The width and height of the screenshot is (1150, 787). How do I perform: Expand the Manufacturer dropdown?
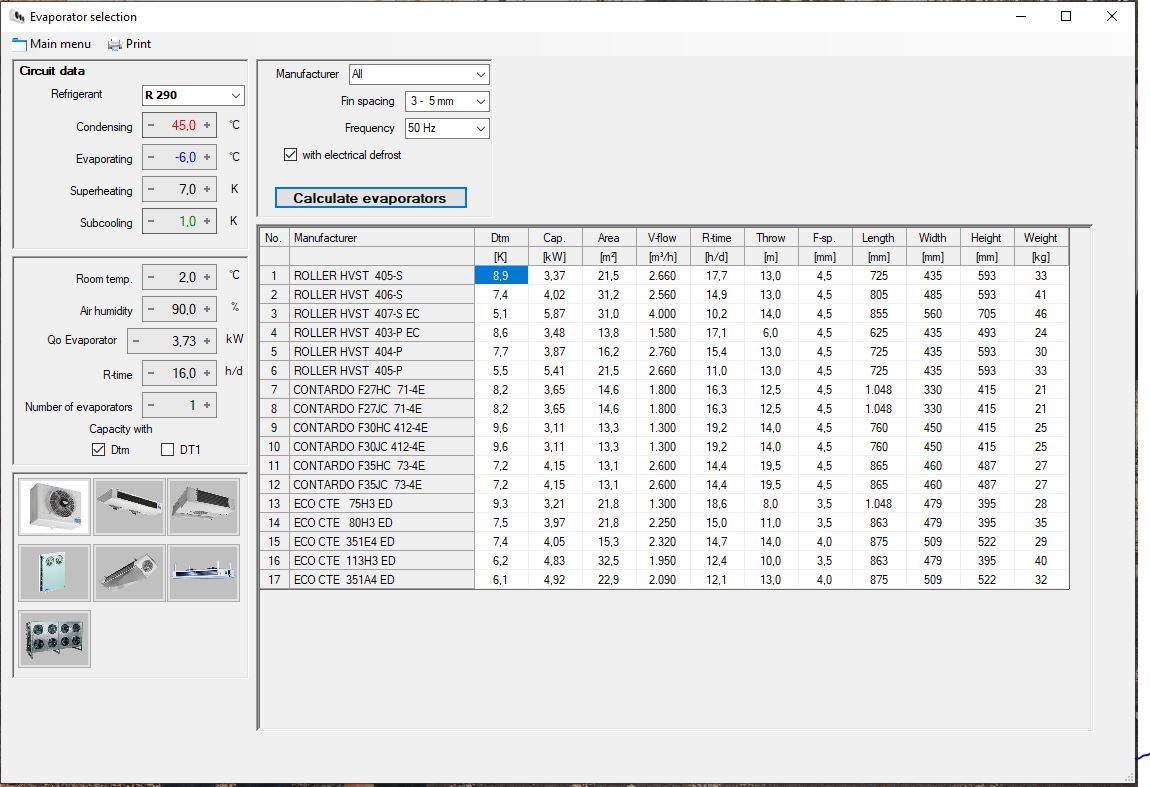(481, 75)
